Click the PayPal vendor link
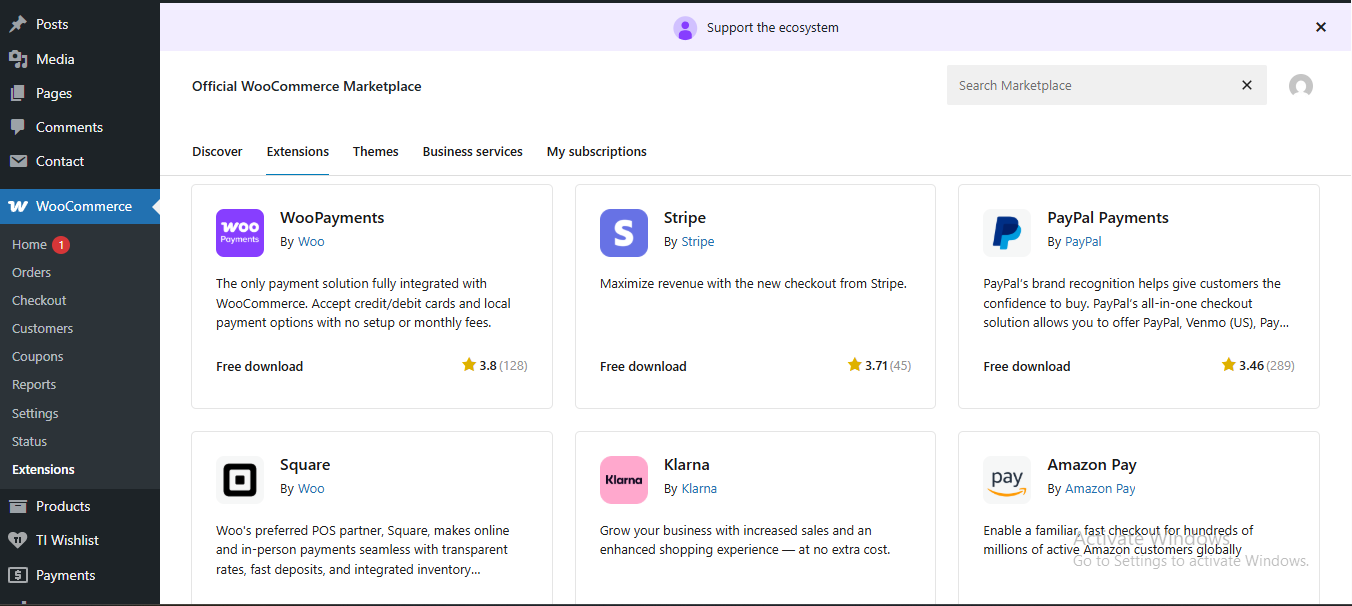Screen dimensions: 1352x606 coord(1083,242)
